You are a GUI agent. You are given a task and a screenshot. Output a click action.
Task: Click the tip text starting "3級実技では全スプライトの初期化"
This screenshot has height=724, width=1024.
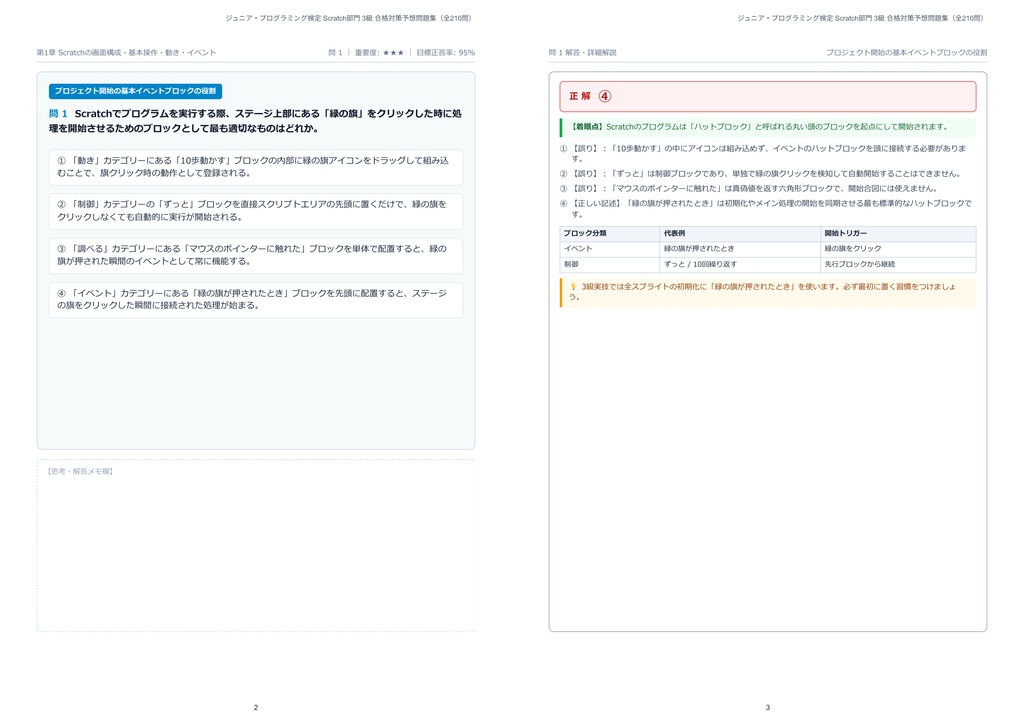(763, 292)
